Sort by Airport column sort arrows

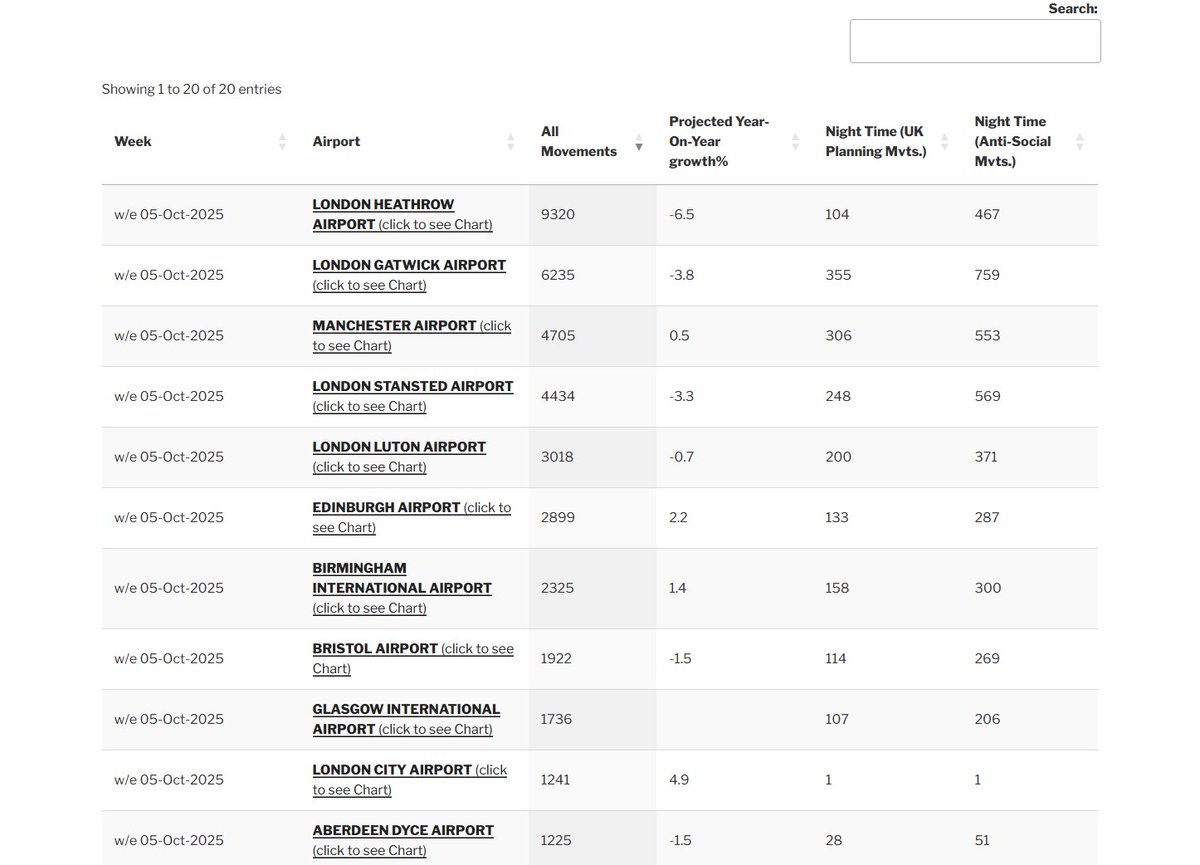(510, 142)
